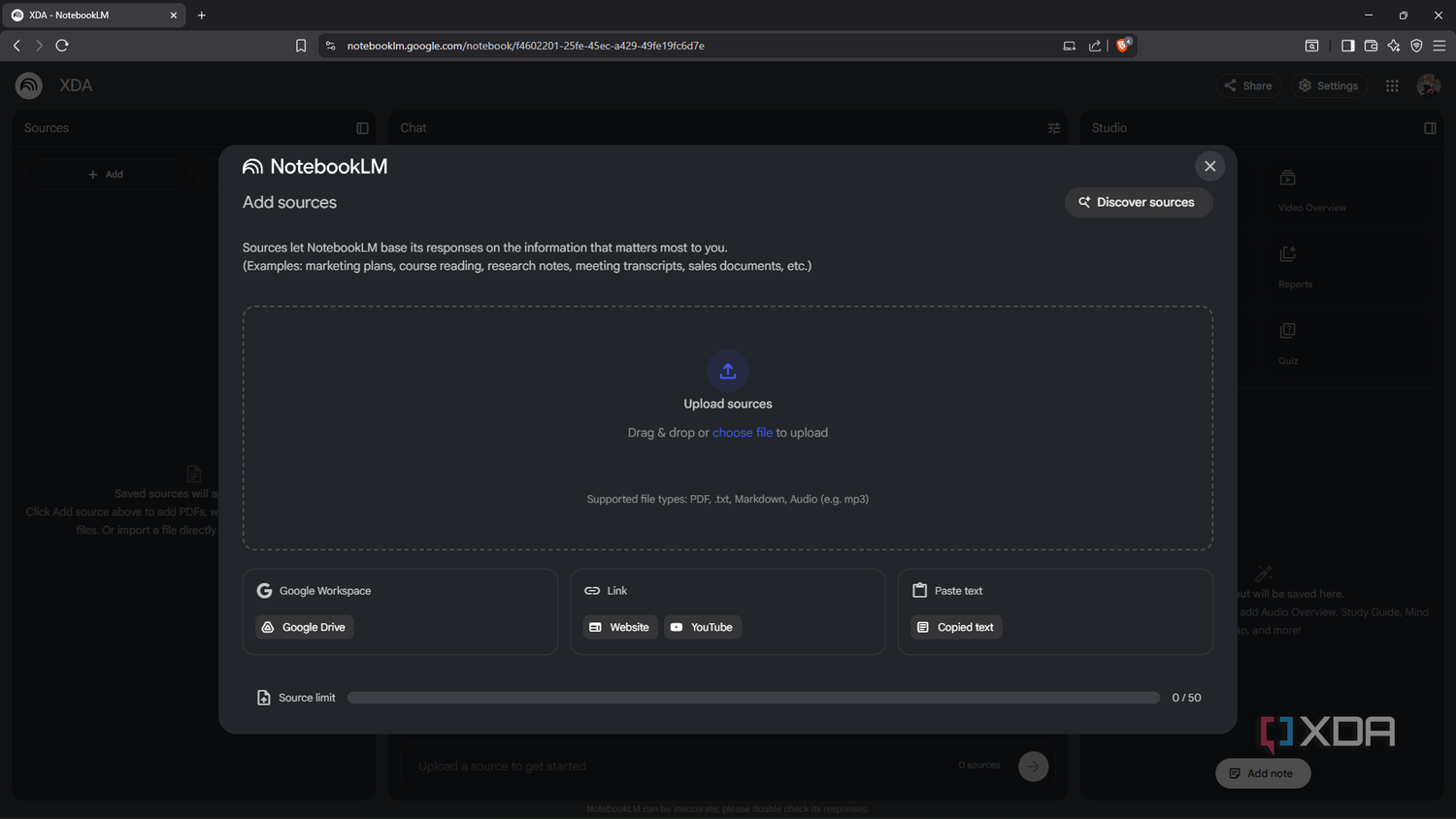Open notebook Settings

pos(1329,85)
